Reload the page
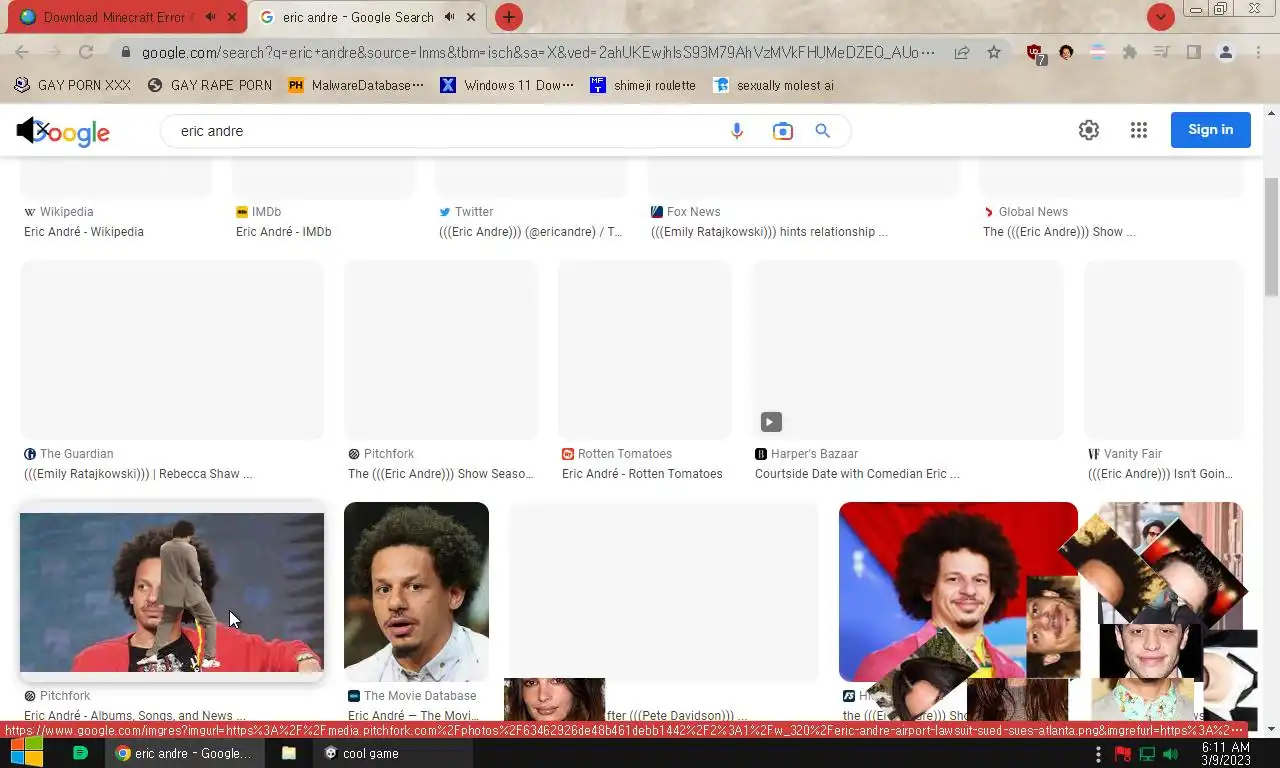Screen dimensions: 1280x768 click(x=86, y=52)
